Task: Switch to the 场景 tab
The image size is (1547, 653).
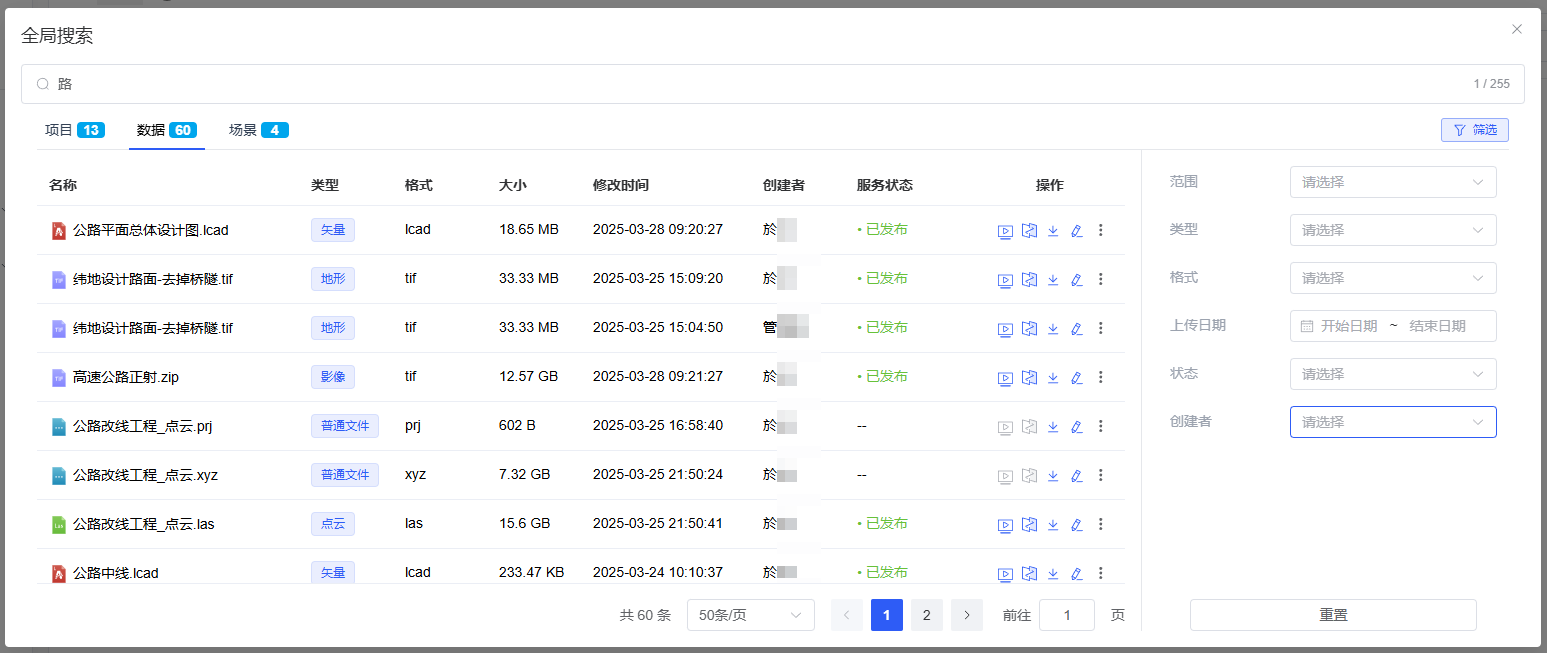Action: (x=258, y=130)
